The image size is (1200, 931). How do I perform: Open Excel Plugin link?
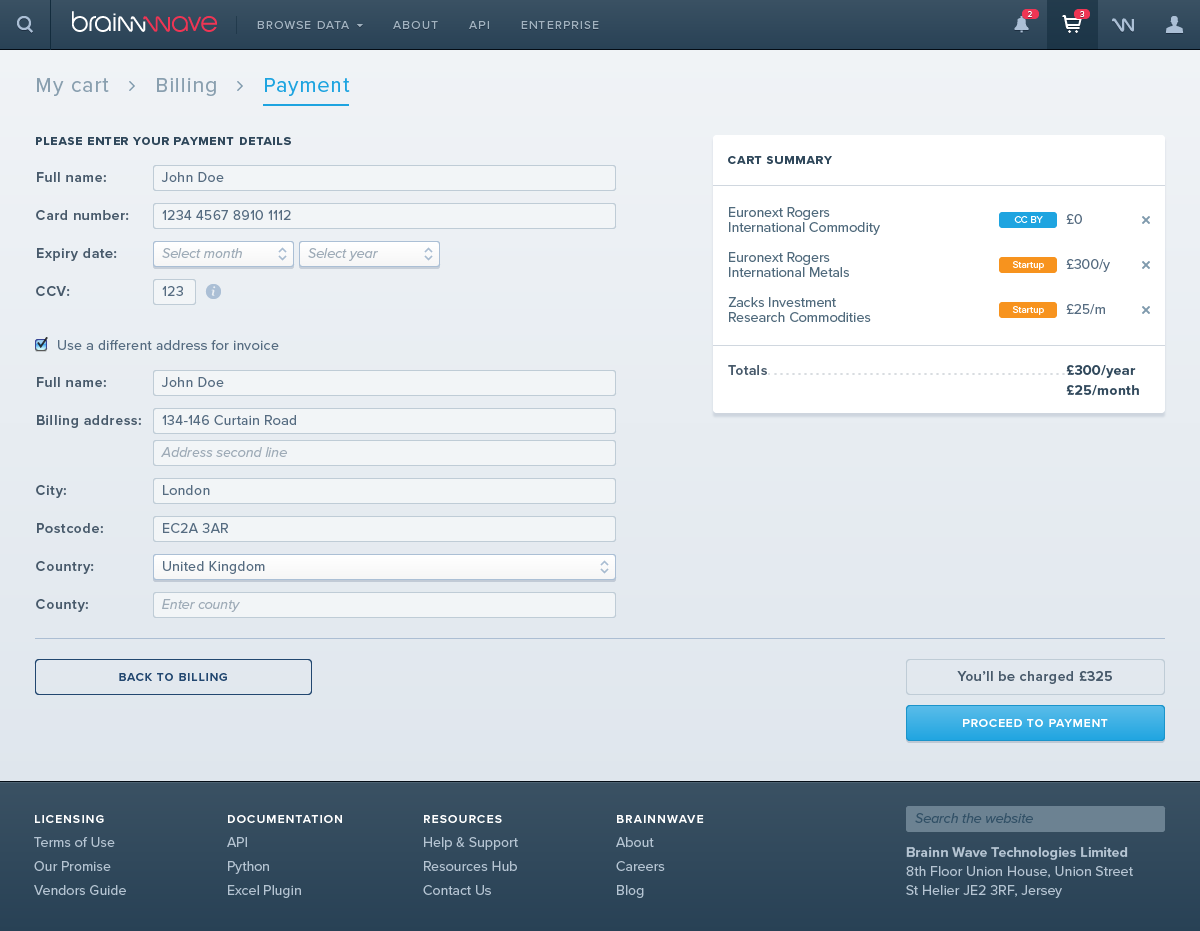tap(264, 891)
